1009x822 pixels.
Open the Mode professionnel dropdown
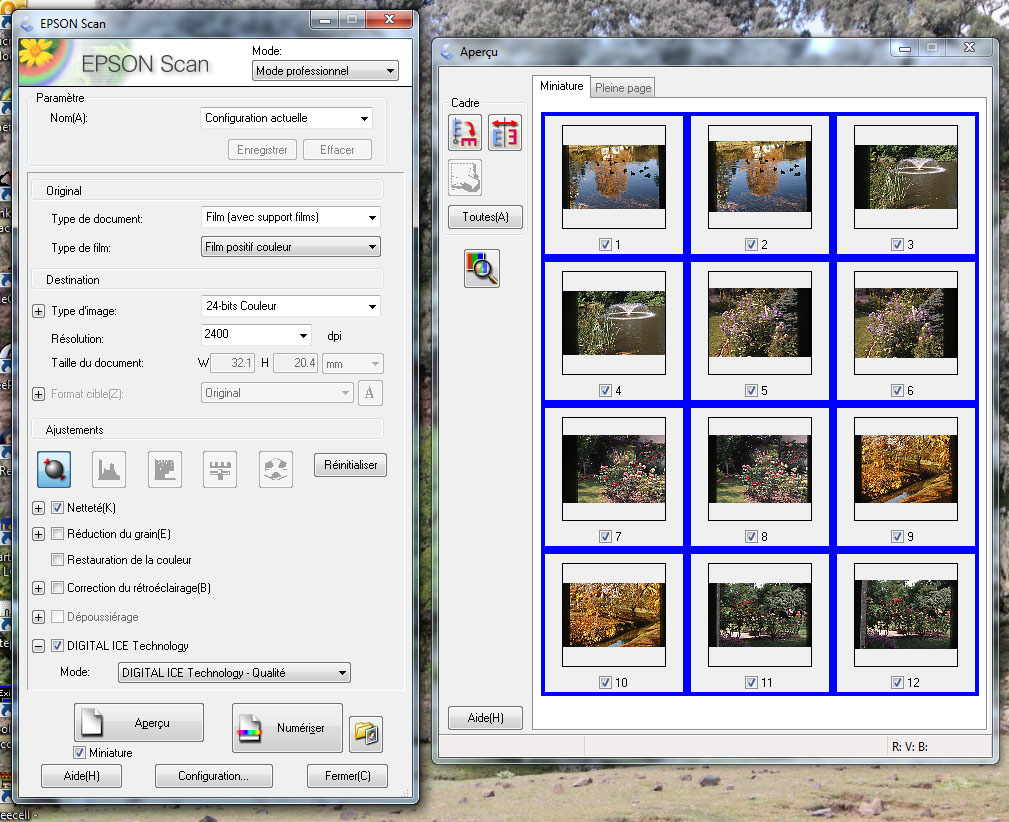point(325,71)
